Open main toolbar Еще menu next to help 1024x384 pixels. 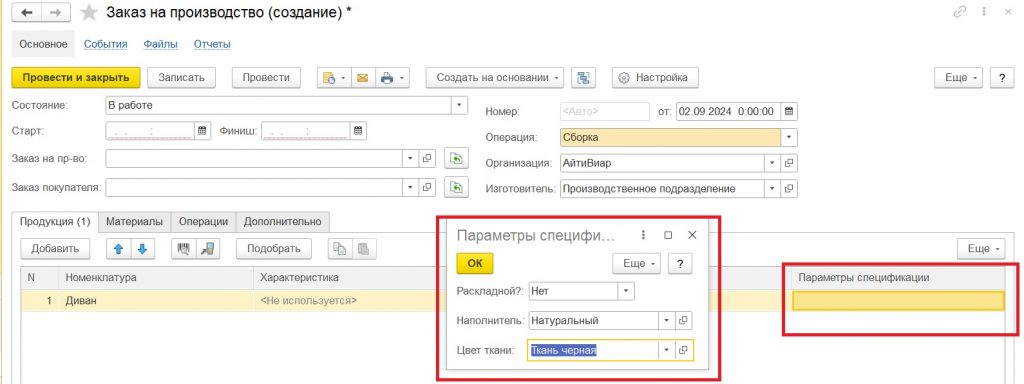(x=959, y=78)
